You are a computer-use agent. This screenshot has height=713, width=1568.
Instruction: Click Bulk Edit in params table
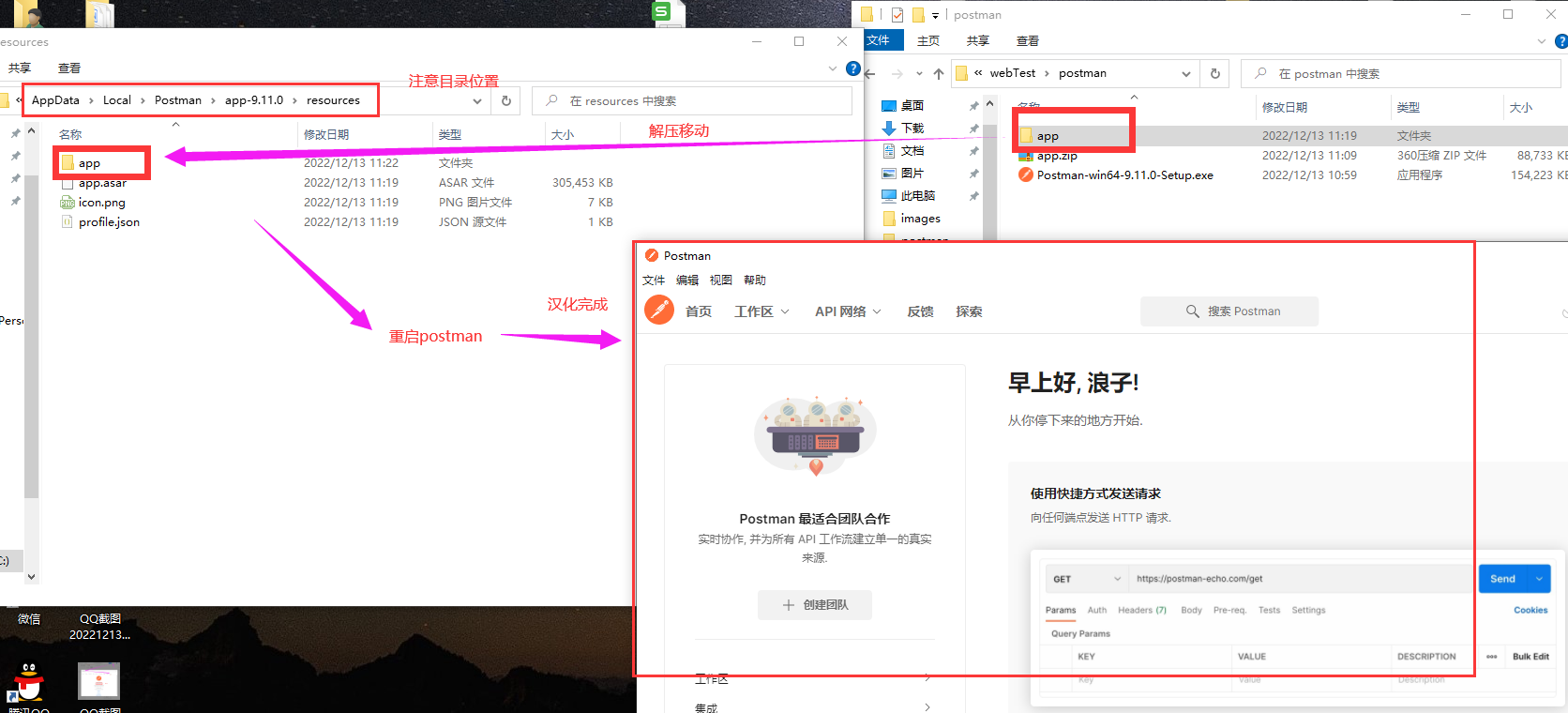pos(1530,657)
